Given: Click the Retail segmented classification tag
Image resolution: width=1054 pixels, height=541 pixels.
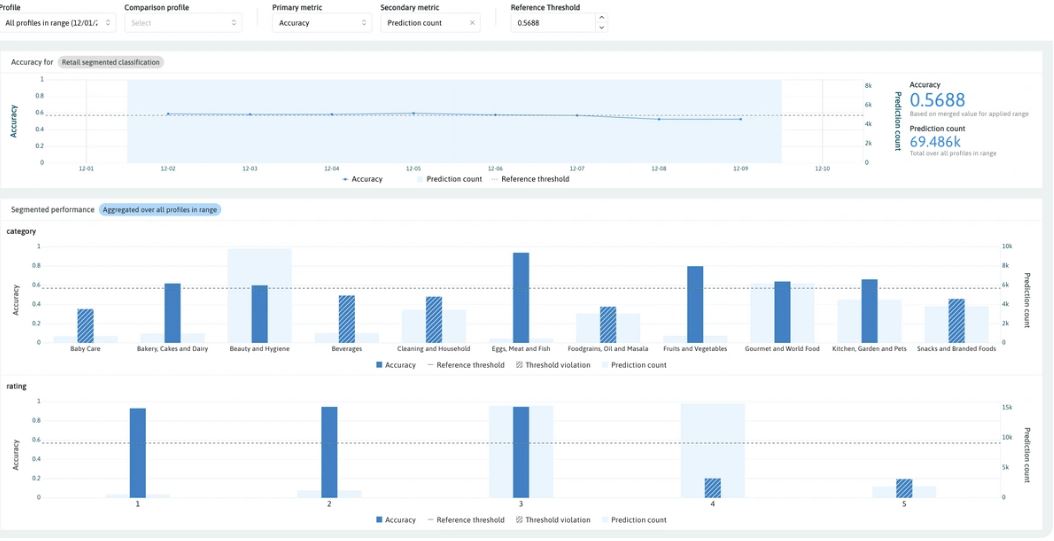Looking at the screenshot, I should 110,62.
